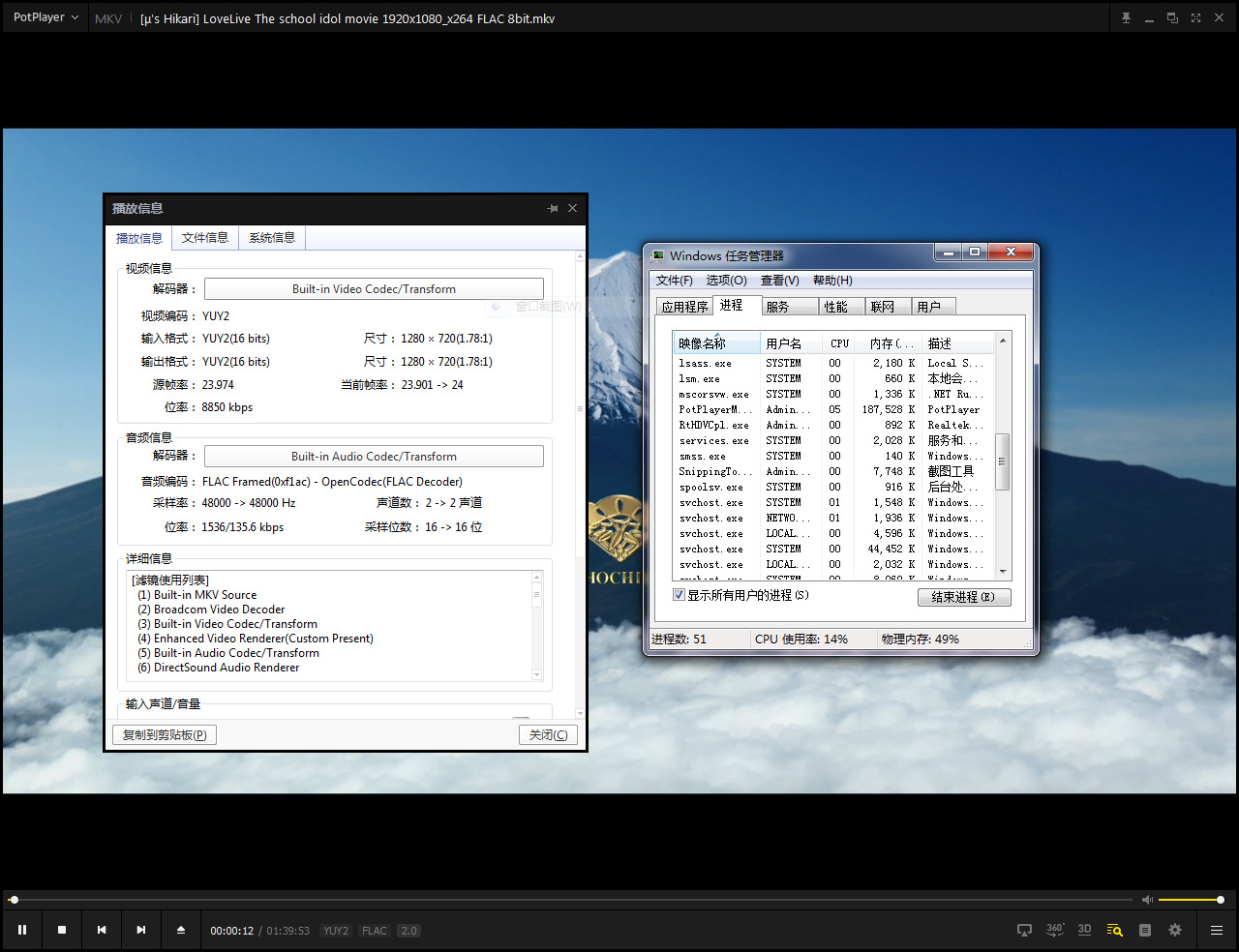Image resolution: width=1239 pixels, height=952 pixels.
Task: Click 结束进程 button
Action: (964, 597)
